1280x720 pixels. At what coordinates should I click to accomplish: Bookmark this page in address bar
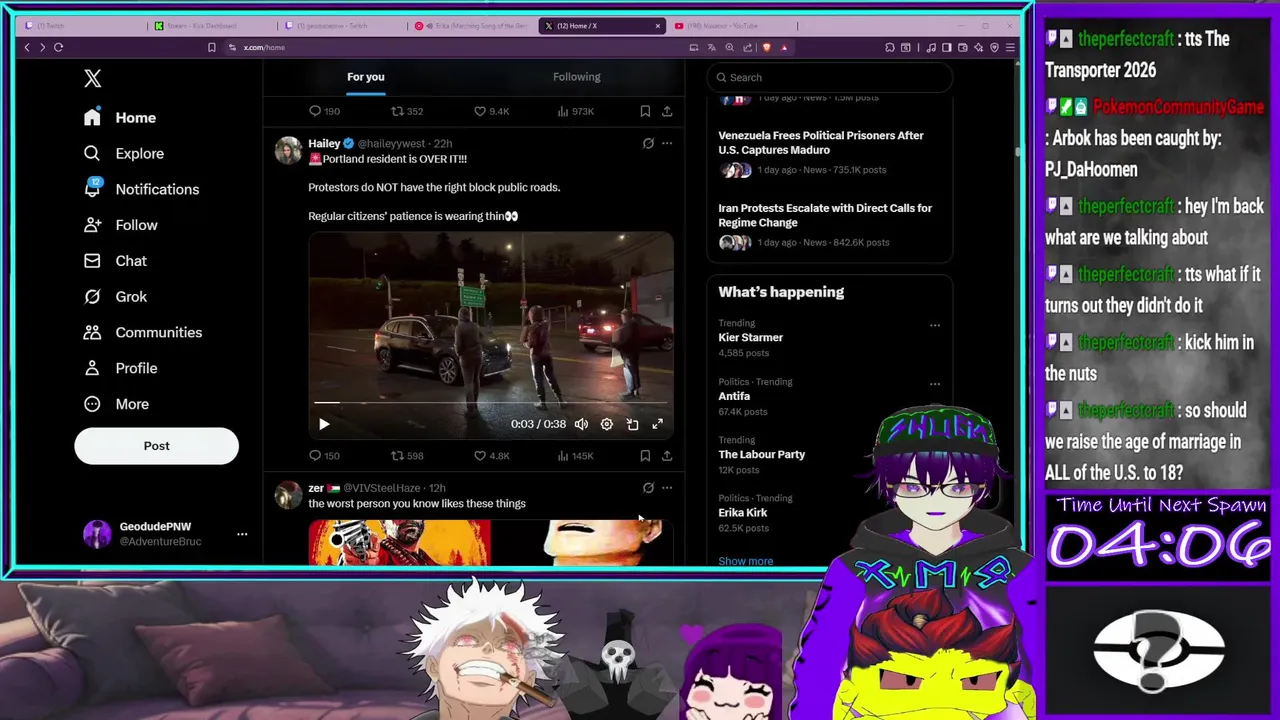[x=211, y=47]
